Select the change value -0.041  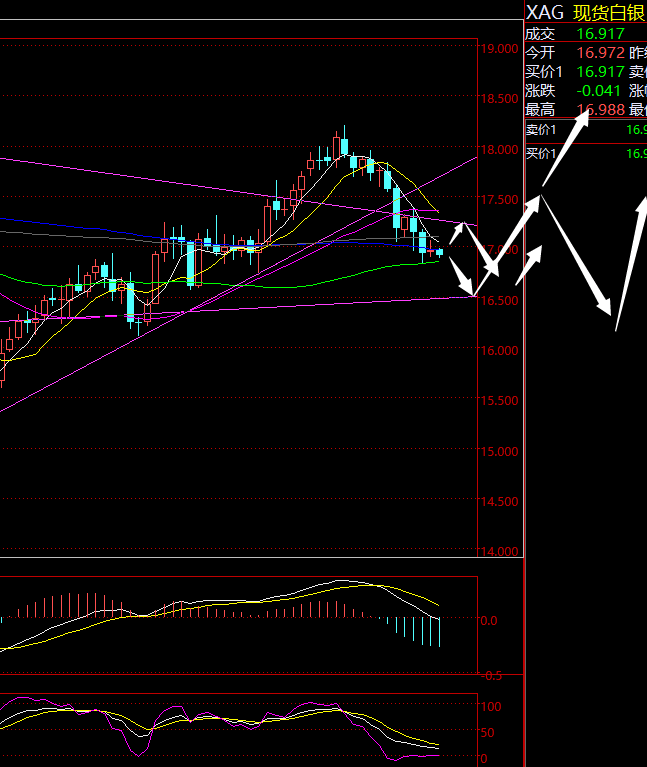click(x=599, y=90)
